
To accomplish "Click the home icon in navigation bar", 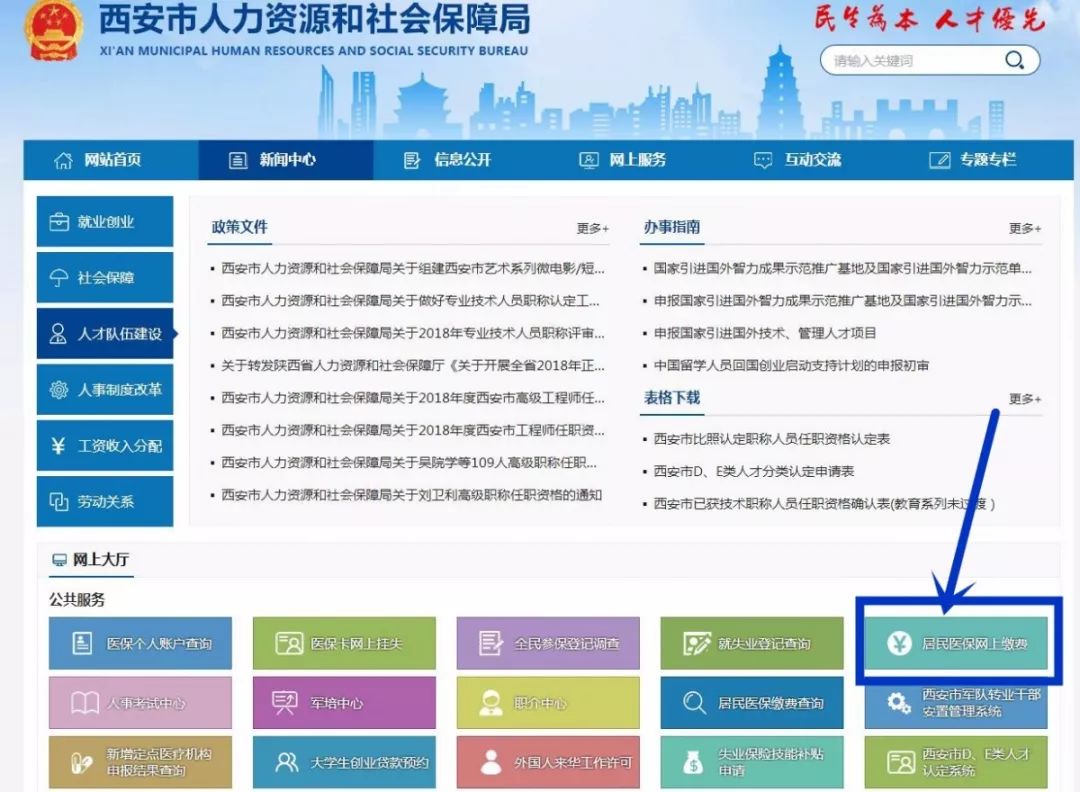I will 63,160.
